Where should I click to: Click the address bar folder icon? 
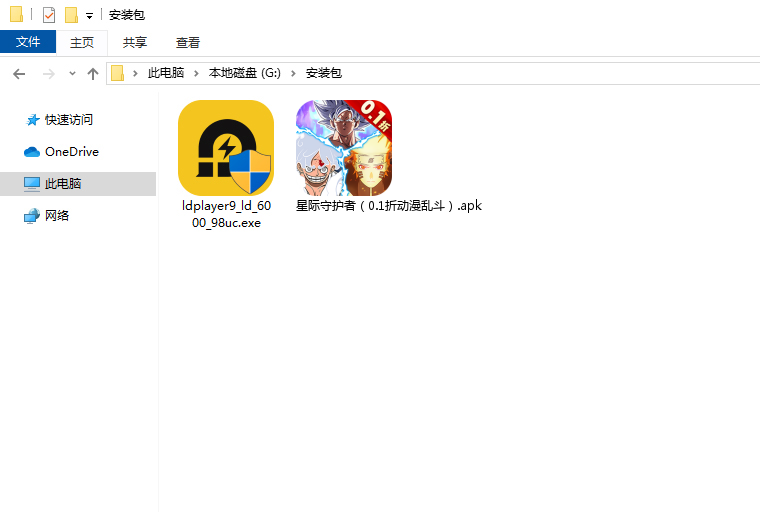point(118,73)
